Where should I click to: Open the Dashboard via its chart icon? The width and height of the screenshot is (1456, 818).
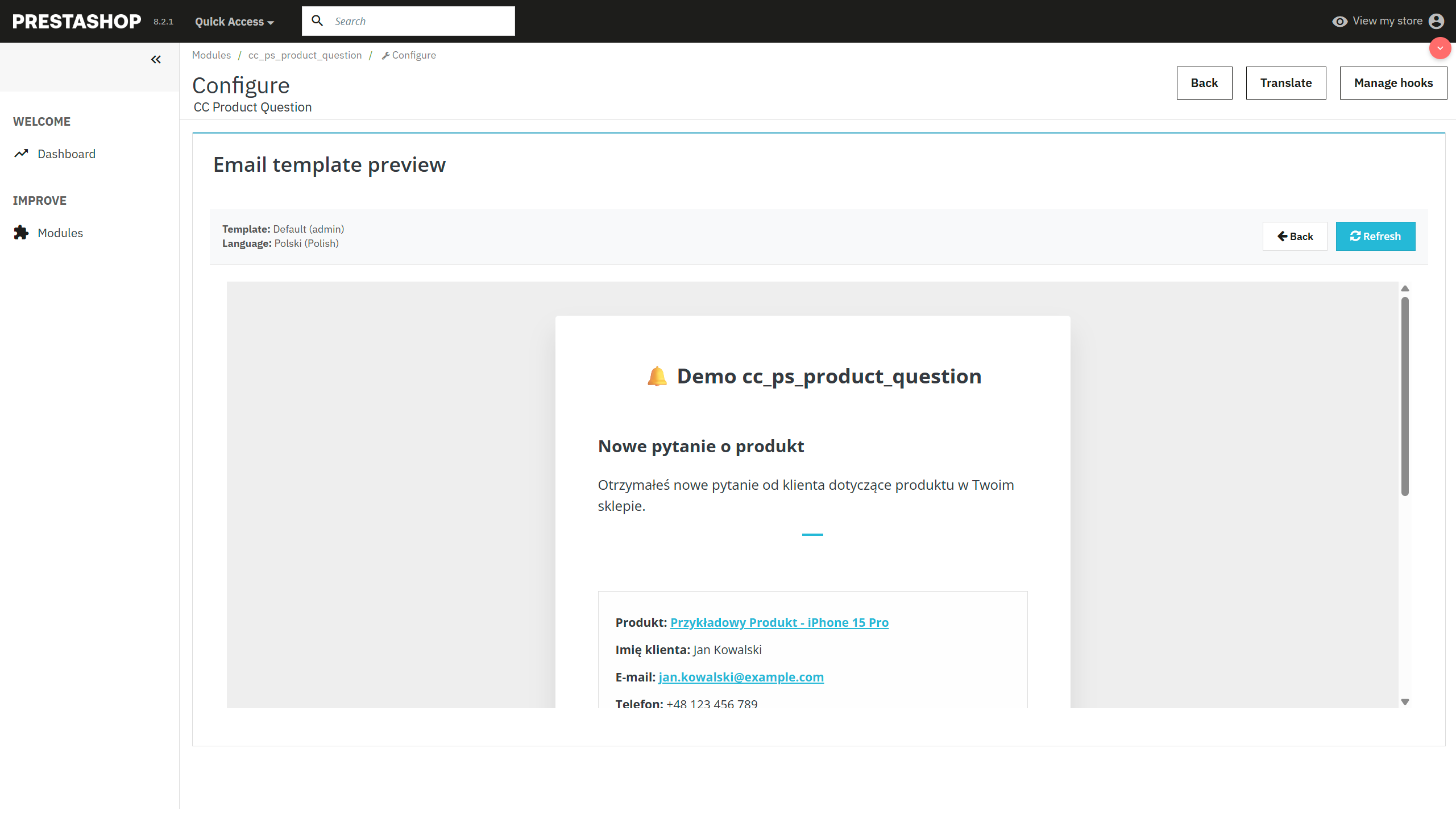click(21, 154)
